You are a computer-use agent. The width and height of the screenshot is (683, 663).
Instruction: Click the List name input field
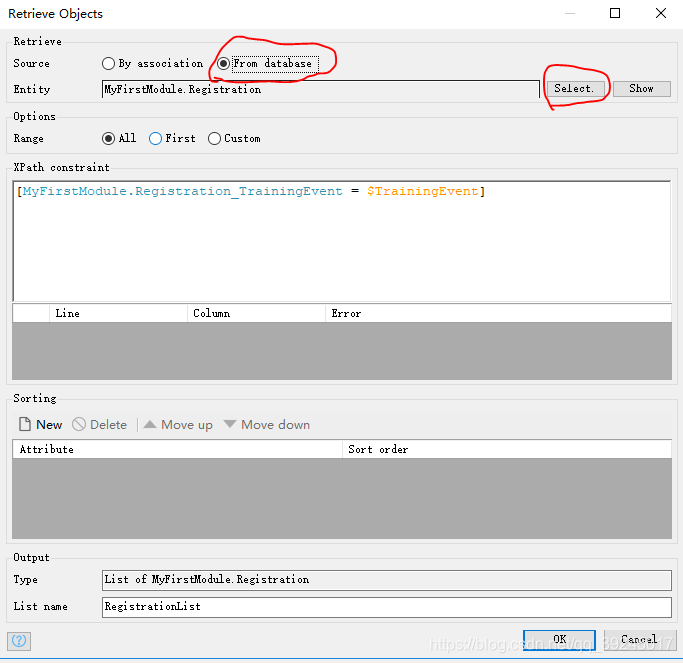click(x=386, y=606)
